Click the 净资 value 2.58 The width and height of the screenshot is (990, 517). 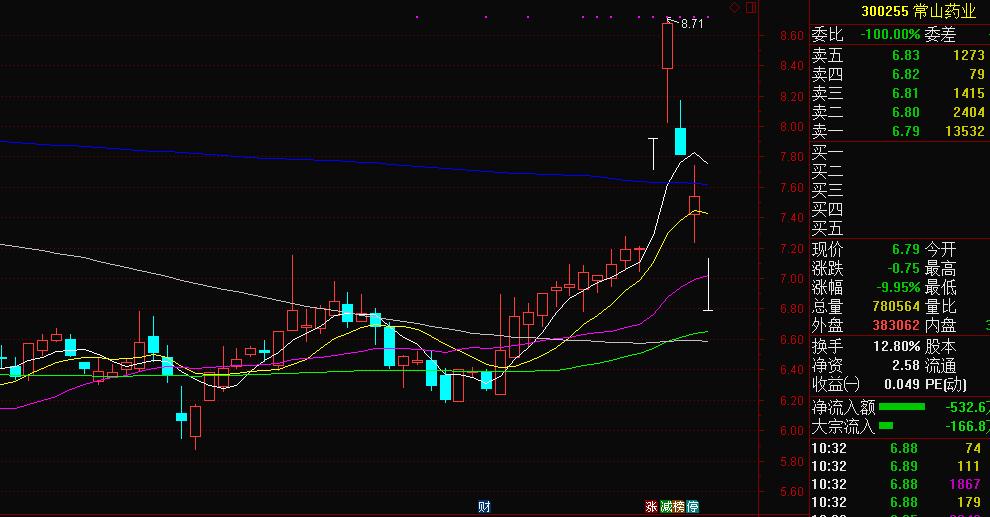[x=906, y=365]
